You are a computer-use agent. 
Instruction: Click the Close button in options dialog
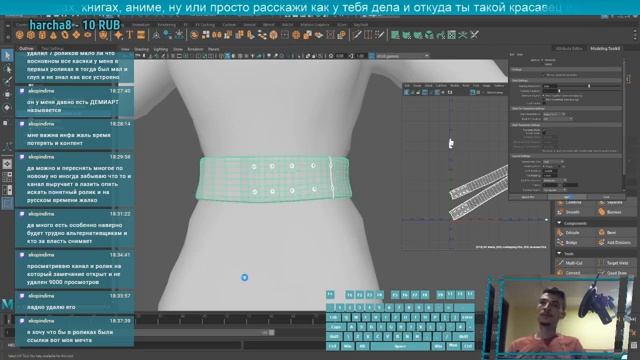point(606,197)
